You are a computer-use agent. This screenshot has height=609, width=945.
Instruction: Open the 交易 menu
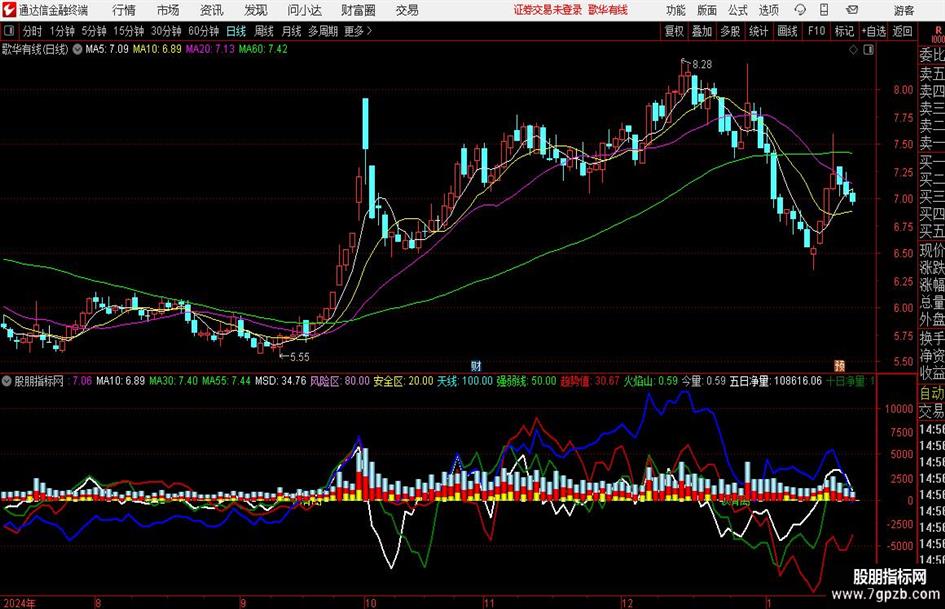coord(407,10)
